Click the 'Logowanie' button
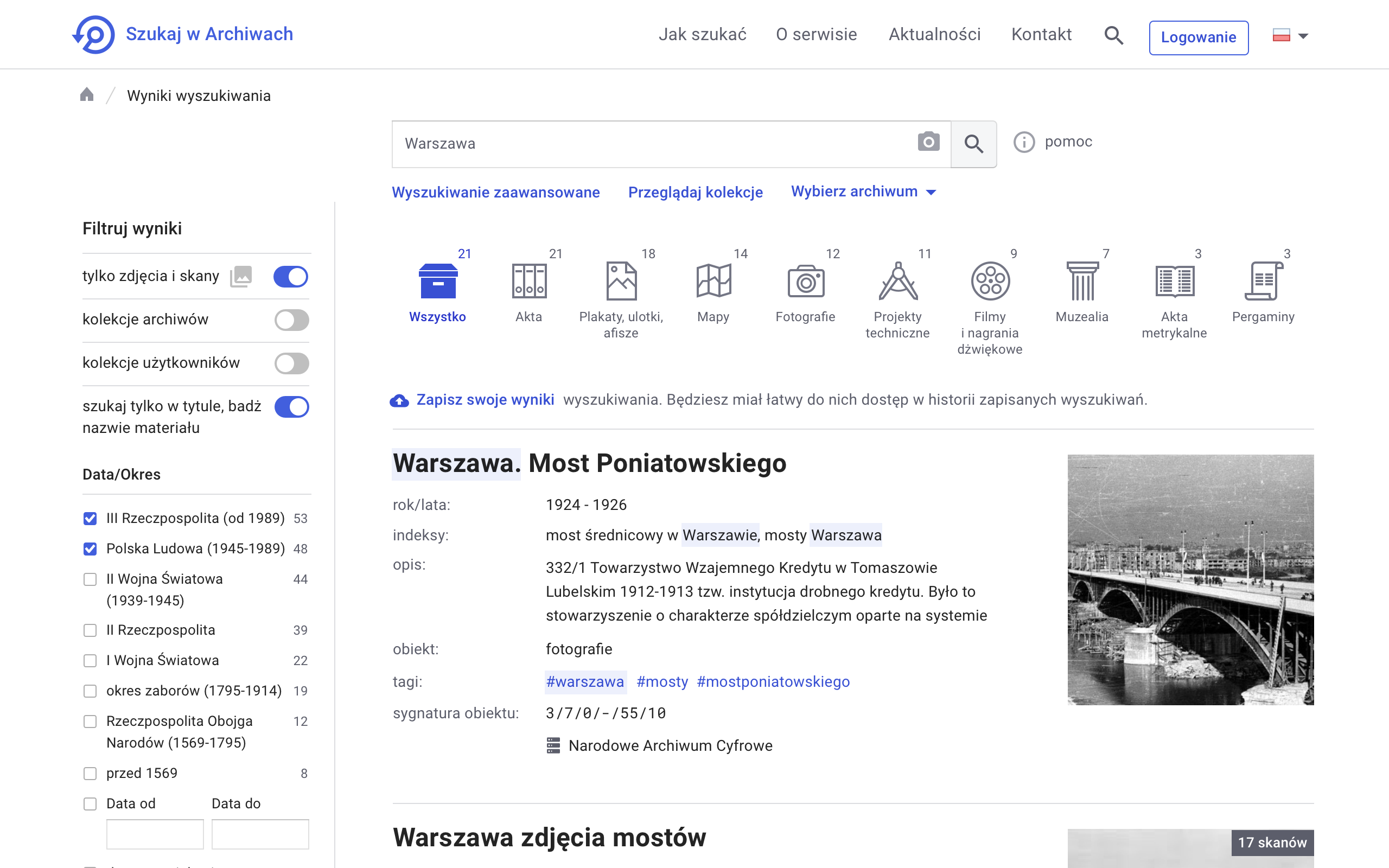Viewport: 1389px width, 868px height. (1199, 37)
